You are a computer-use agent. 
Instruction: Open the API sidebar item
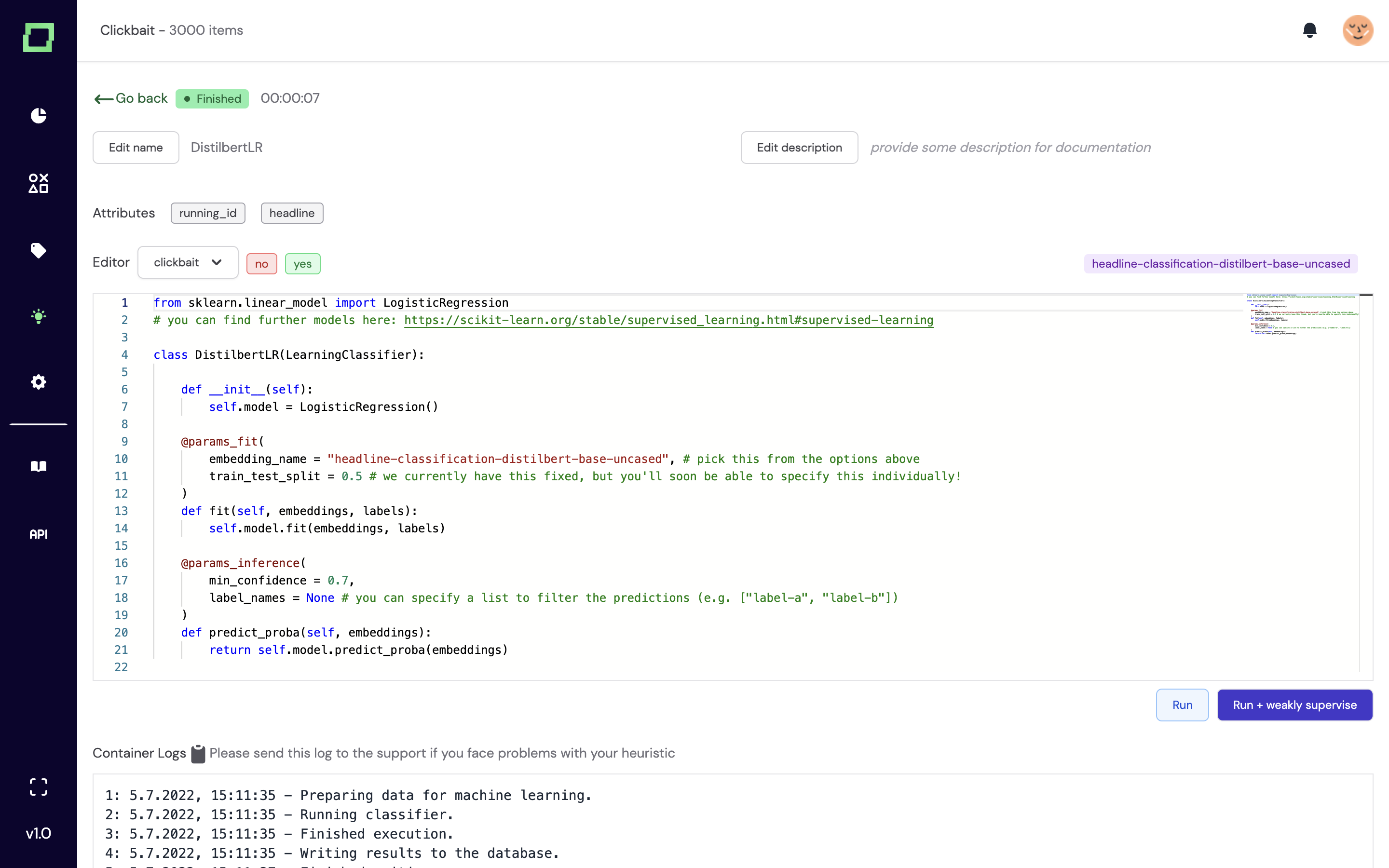click(x=39, y=534)
